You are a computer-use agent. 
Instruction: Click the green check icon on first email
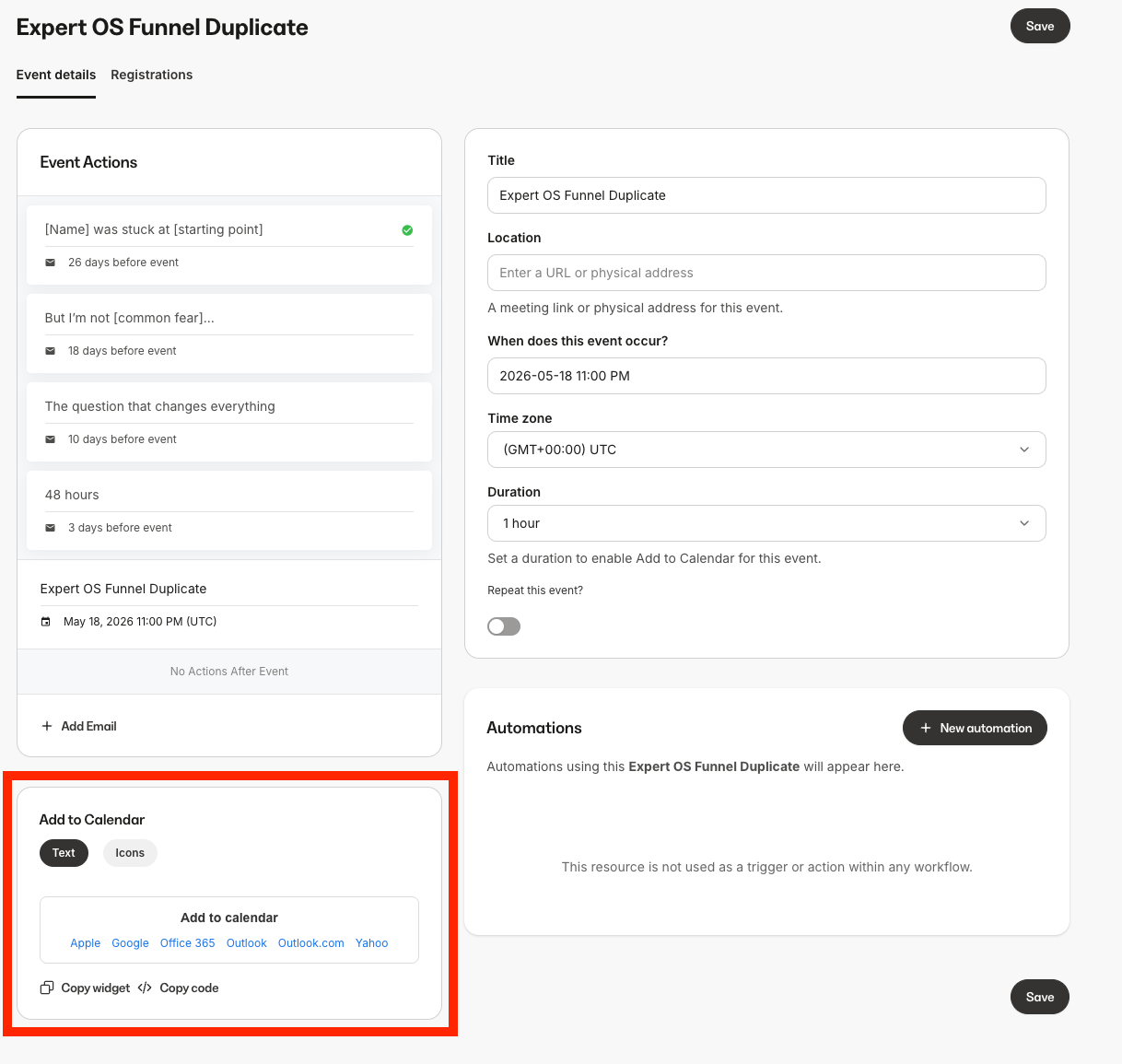[407, 230]
